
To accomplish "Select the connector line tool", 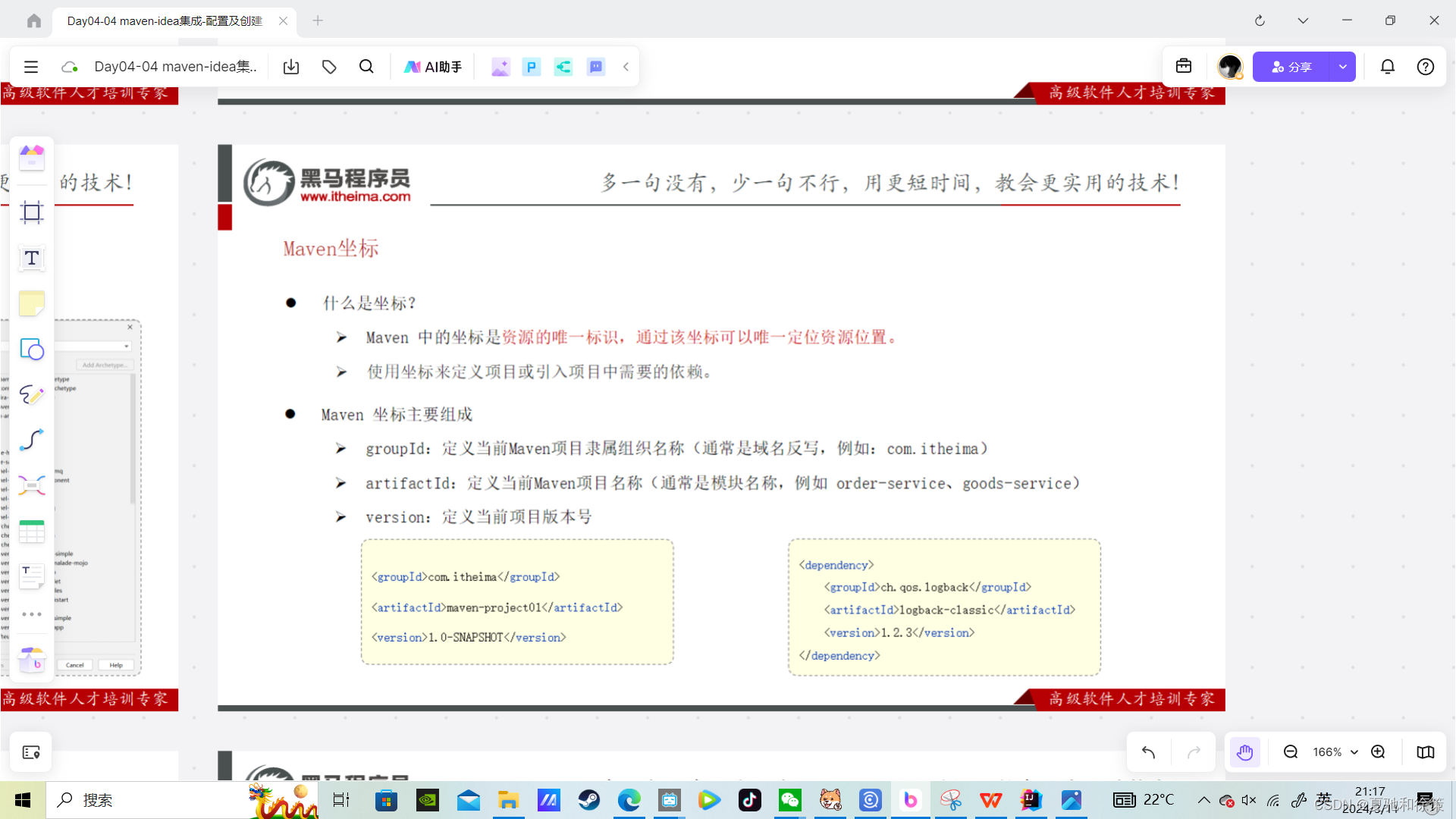I will [32, 440].
